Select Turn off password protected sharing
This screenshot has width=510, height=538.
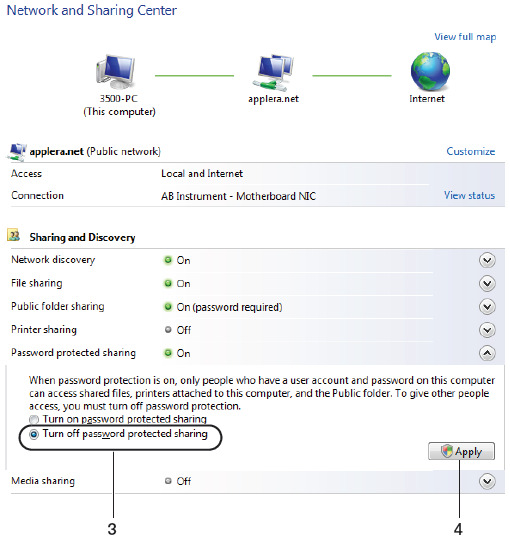point(34,434)
